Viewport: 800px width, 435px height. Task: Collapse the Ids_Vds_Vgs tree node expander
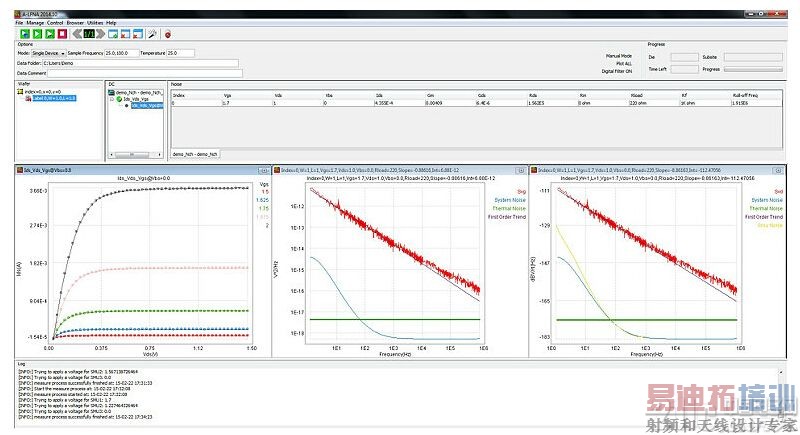(x=112, y=99)
